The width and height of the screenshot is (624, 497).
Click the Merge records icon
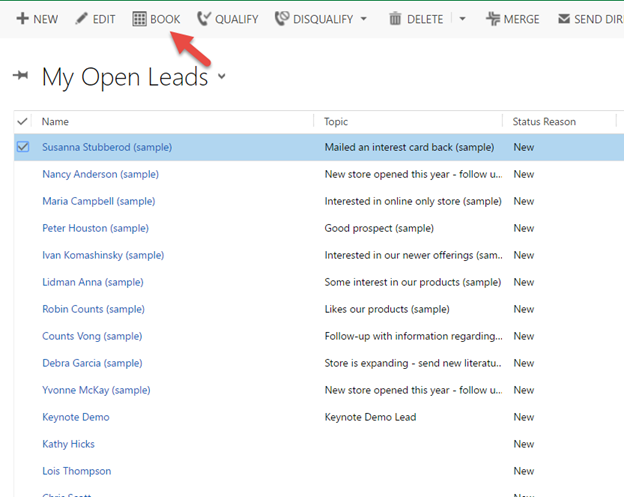pos(492,19)
